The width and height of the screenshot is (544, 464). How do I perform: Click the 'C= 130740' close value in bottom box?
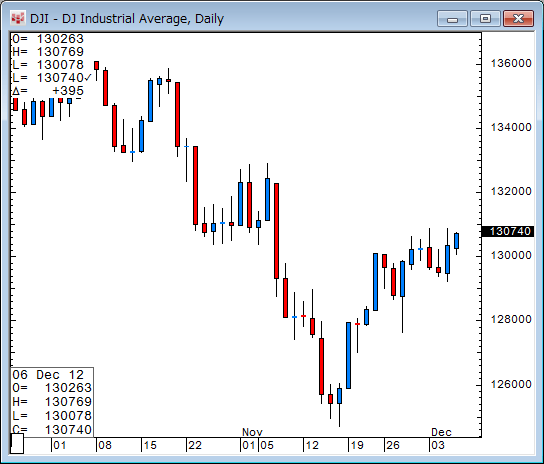[x=52, y=430]
